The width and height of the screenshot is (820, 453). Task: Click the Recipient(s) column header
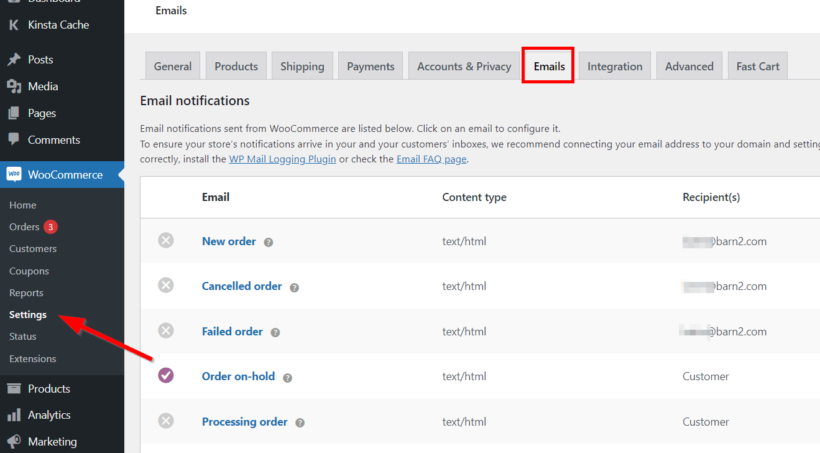point(711,197)
